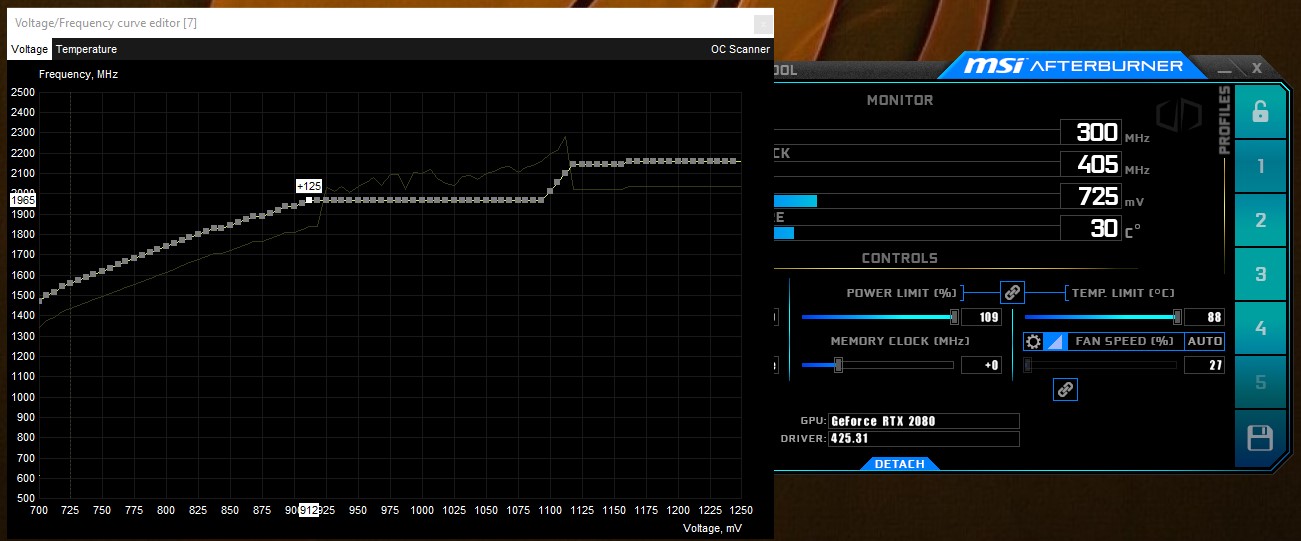
Task: Click the curve editor title bar text
Action: pyautogui.click(x=105, y=21)
